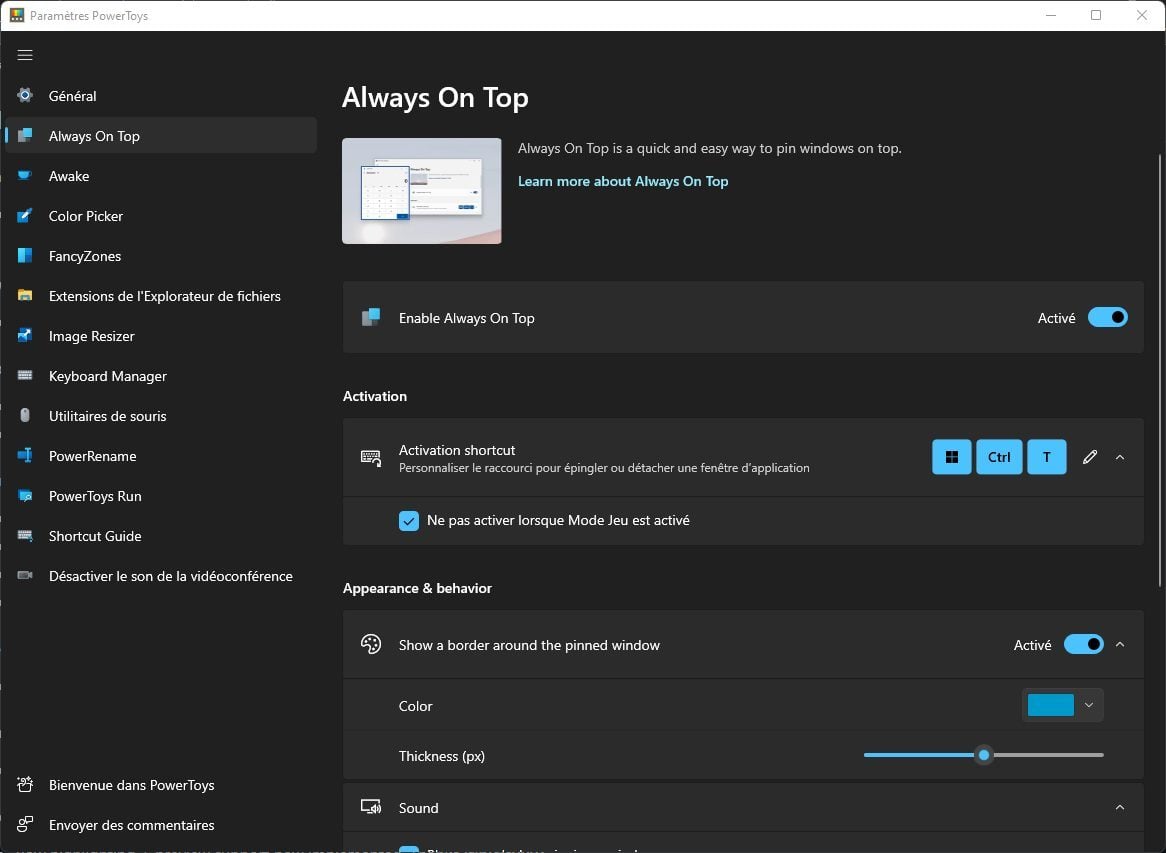Click the vertical scrollbar on the right
This screenshot has width=1166, height=853.
coord(1160,370)
